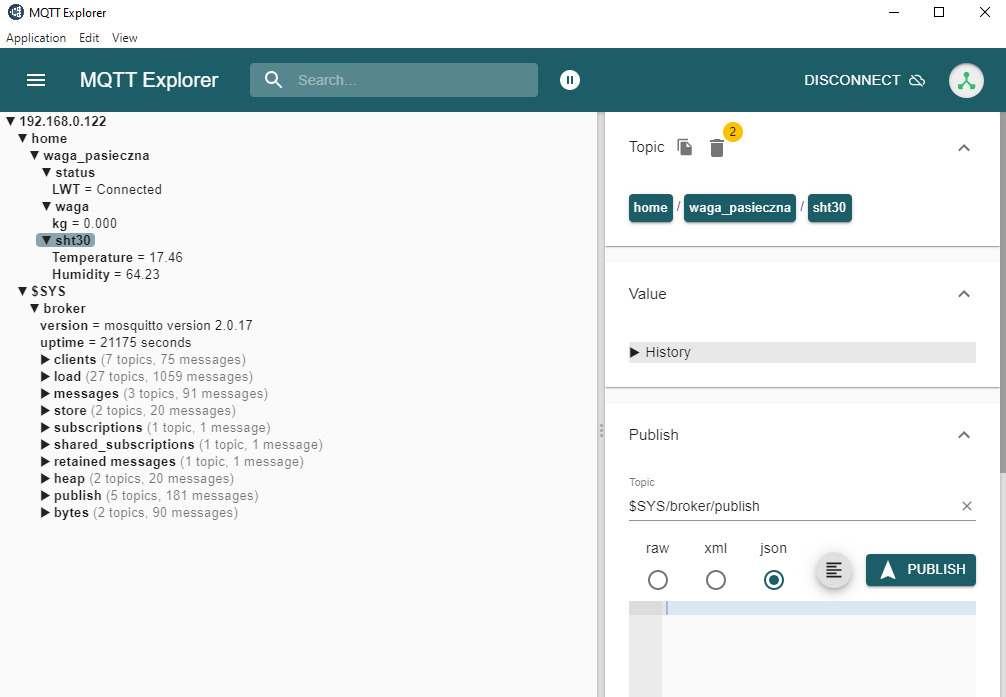Collapse the Publish panel chevron
Viewport: 1006px width, 697px height.
coord(964,435)
